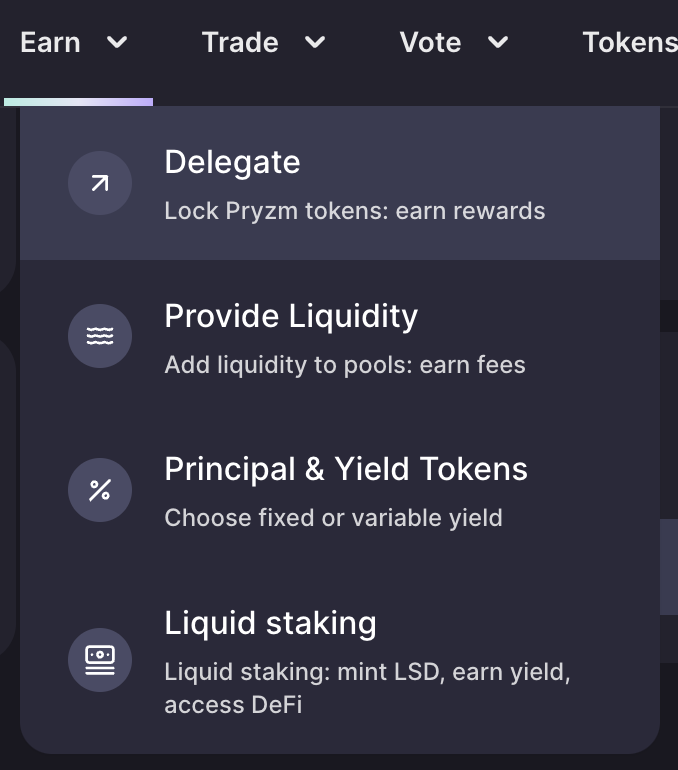Screen dimensions: 678x770
Task: Click the gradient underline beneath Earn
Action: 79,101
